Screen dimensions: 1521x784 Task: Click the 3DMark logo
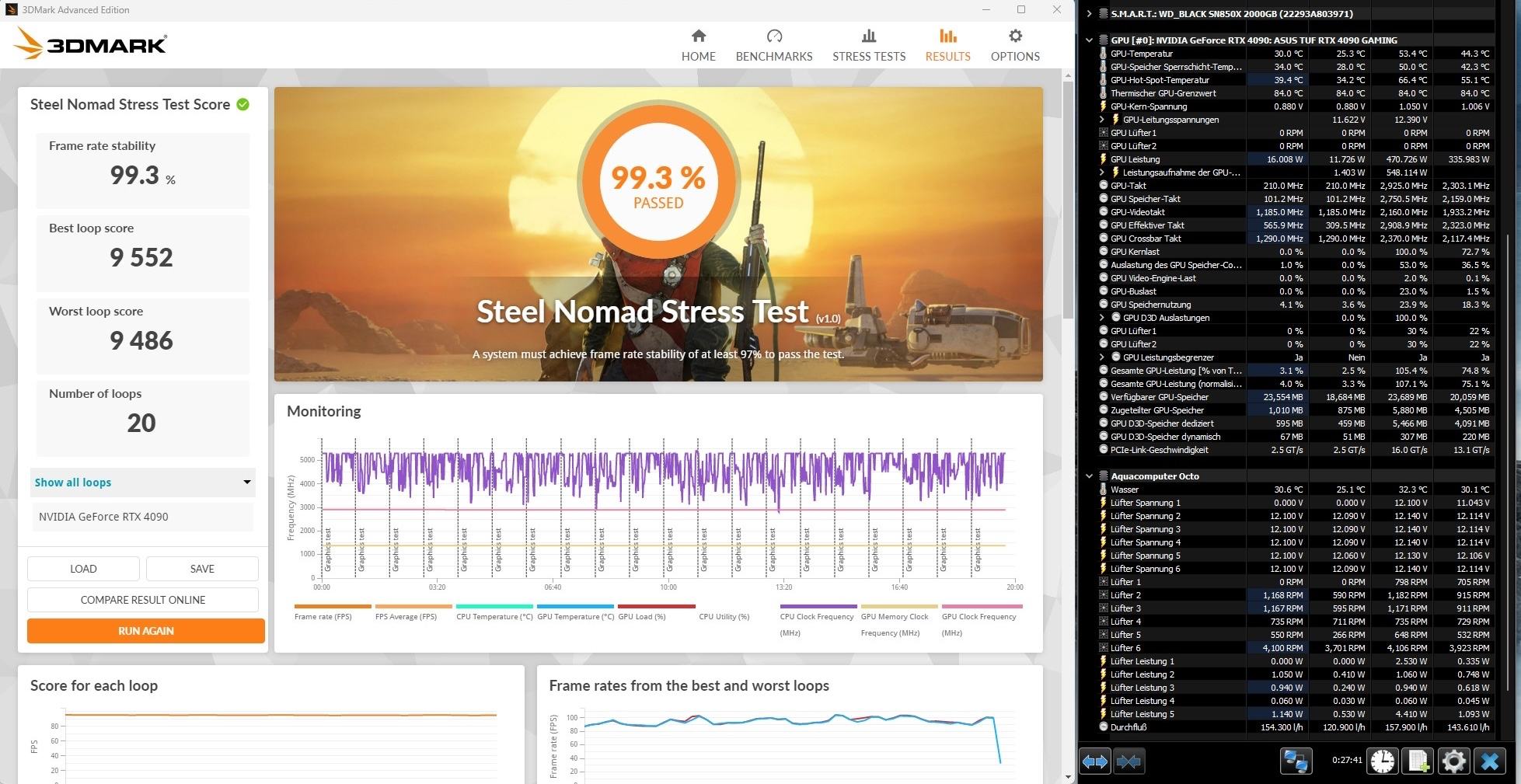[90, 44]
